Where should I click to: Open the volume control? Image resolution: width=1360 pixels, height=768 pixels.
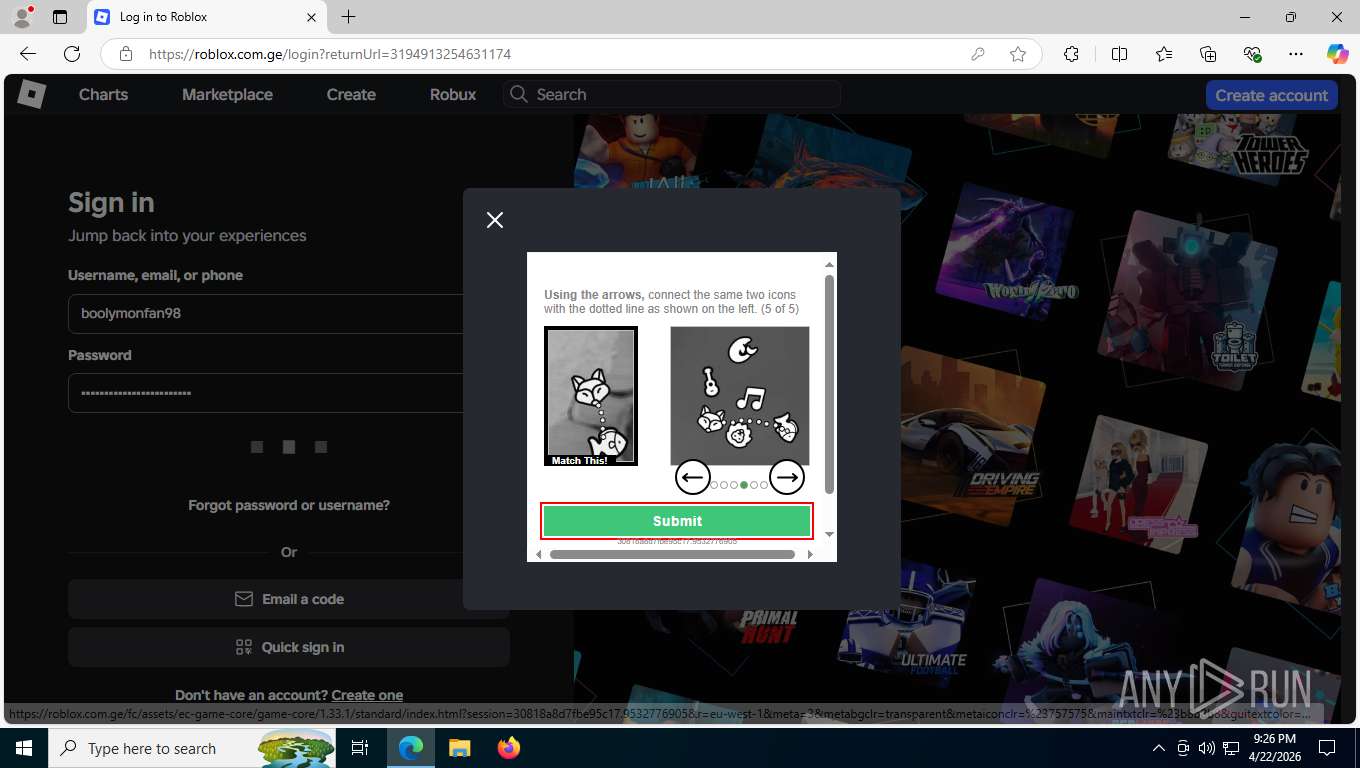pyautogui.click(x=1206, y=748)
